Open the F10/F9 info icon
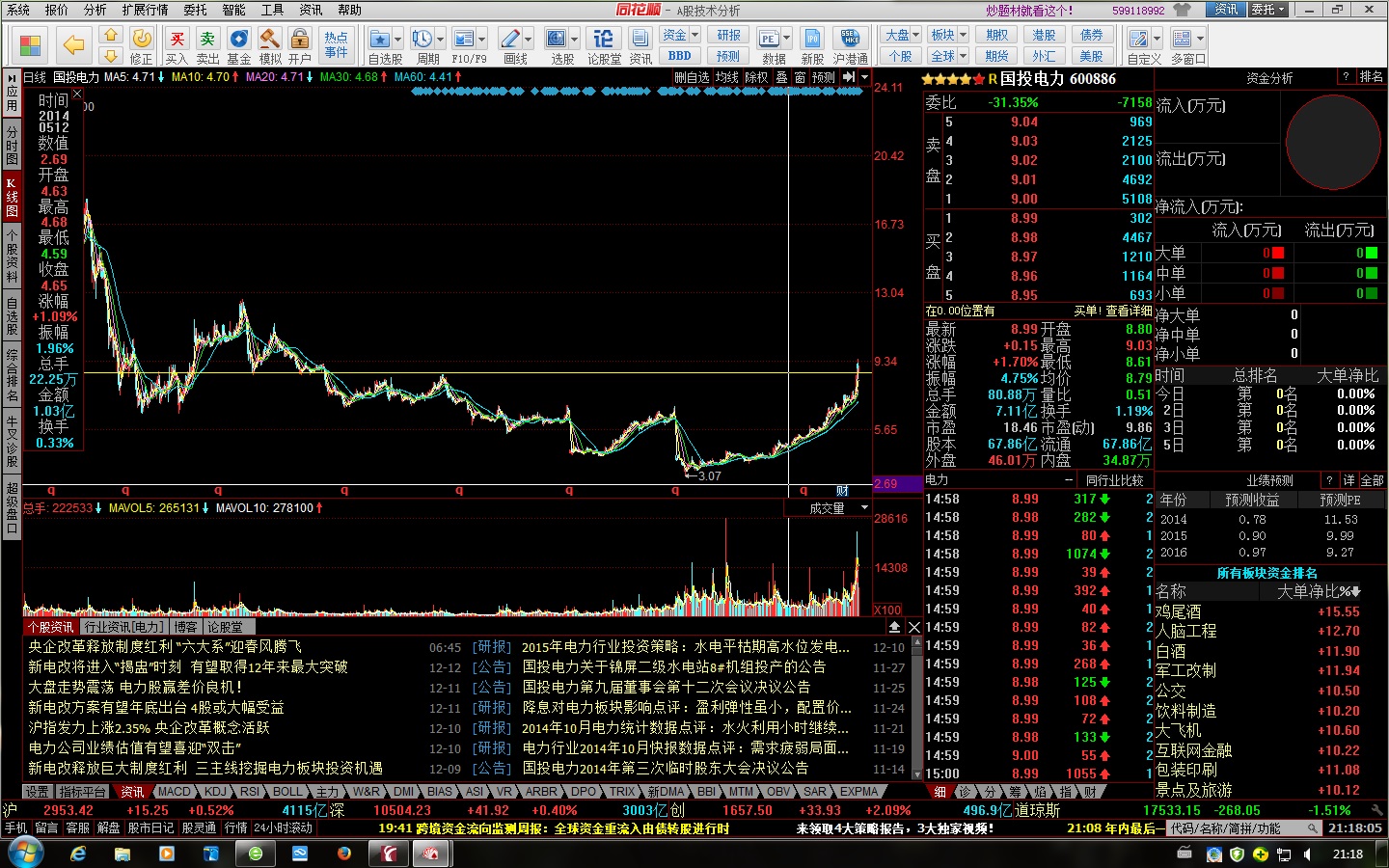The width and height of the screenshot is (1389, 868). [x=463, y=39]
